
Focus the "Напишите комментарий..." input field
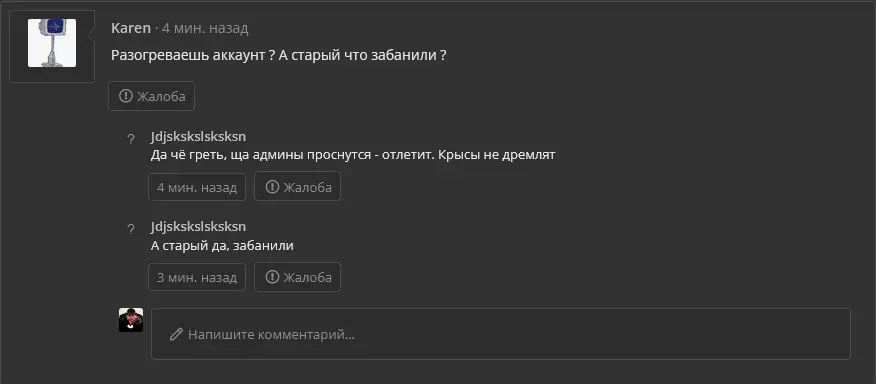click(501, 334)
